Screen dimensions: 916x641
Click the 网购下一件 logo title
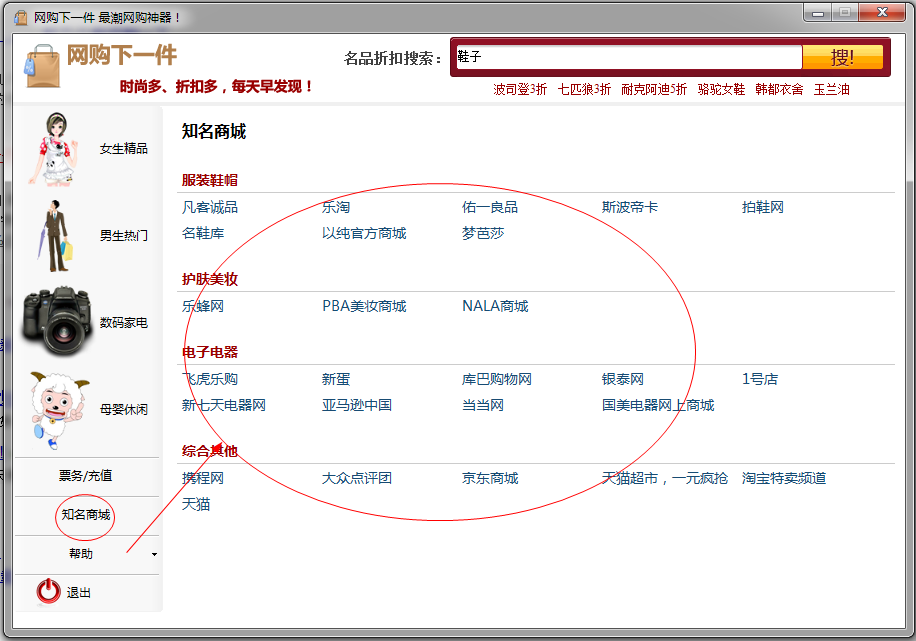tap(122, 55)
